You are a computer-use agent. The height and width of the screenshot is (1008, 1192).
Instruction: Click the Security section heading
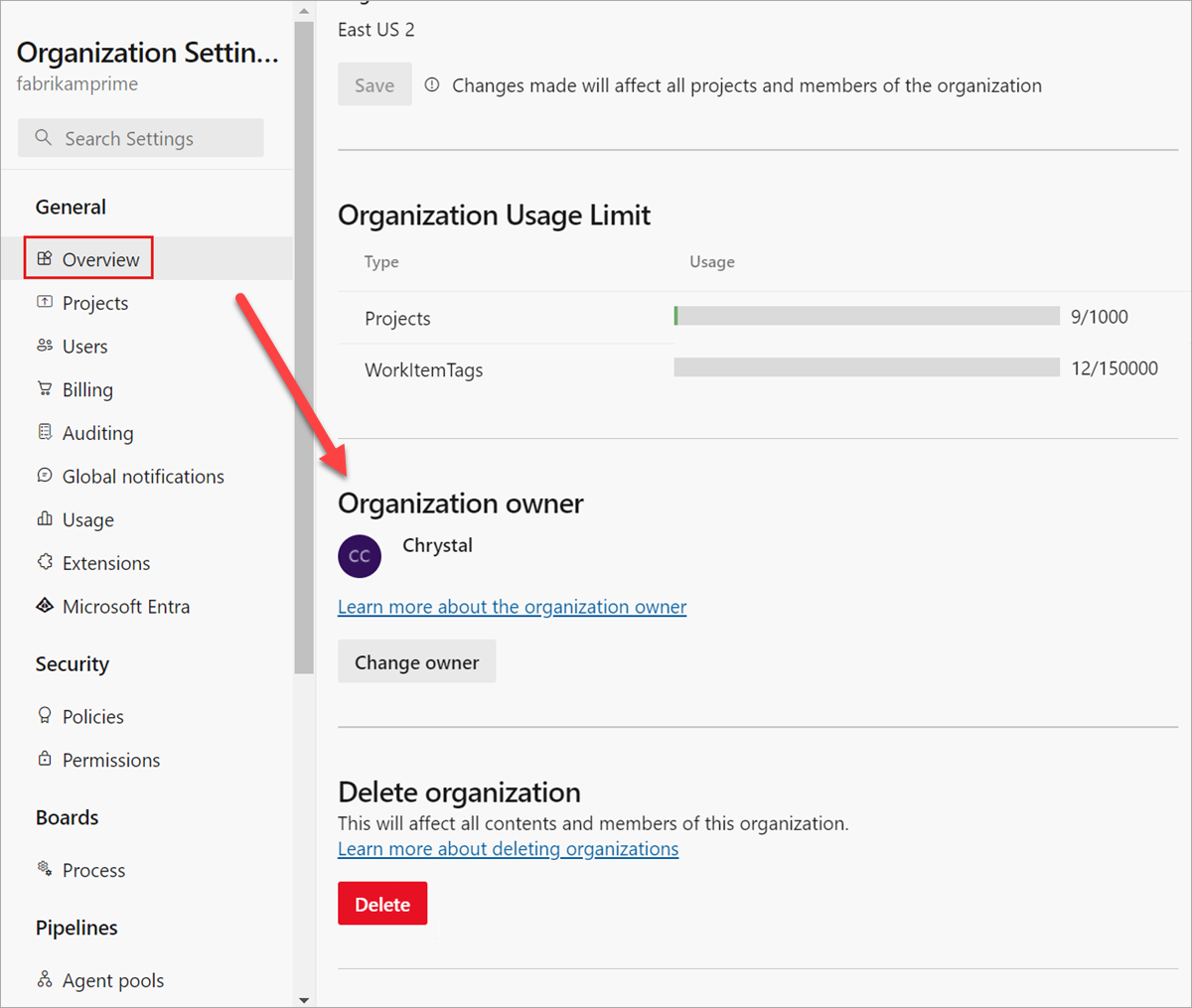click(x=73, y=664)
